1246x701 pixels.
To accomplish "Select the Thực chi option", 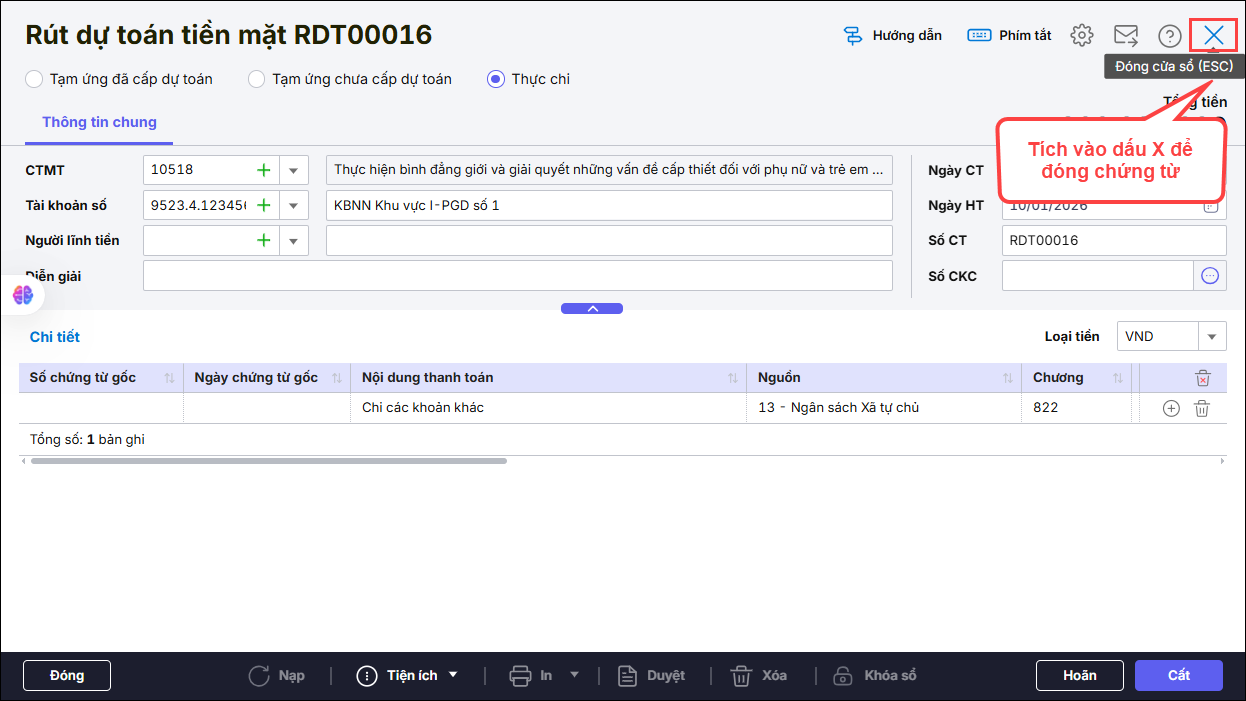I will coord(528,79).
